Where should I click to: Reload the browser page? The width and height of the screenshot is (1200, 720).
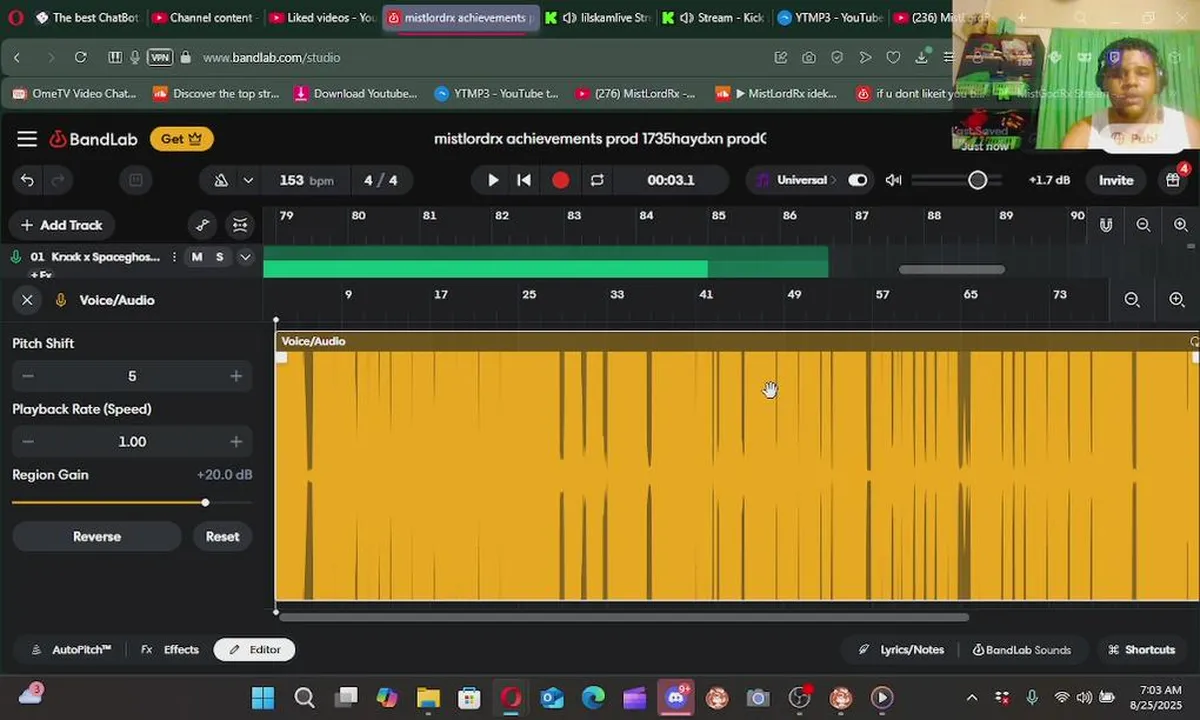click(x=81, y=58)
